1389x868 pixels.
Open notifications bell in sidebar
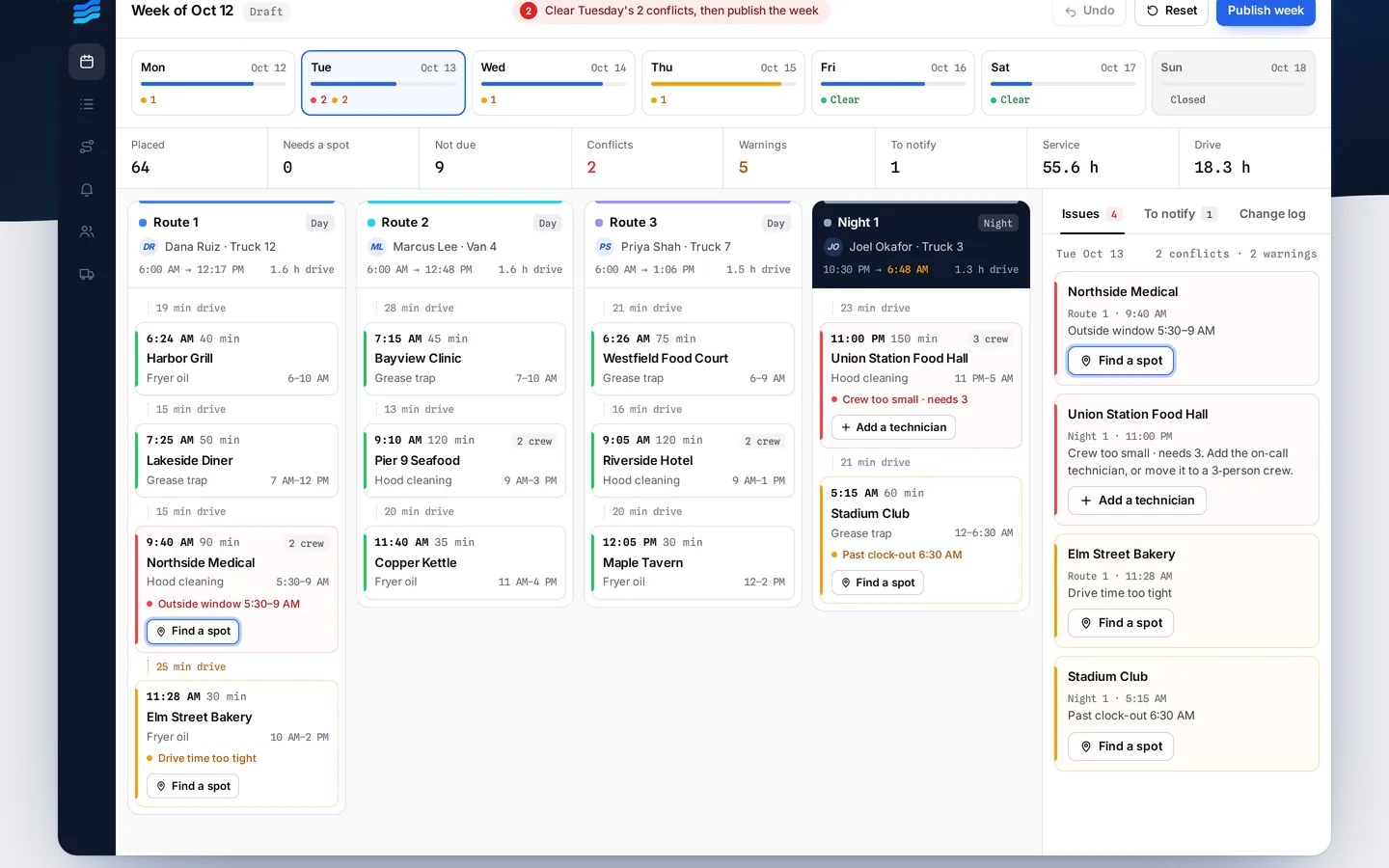click(87, 190)
